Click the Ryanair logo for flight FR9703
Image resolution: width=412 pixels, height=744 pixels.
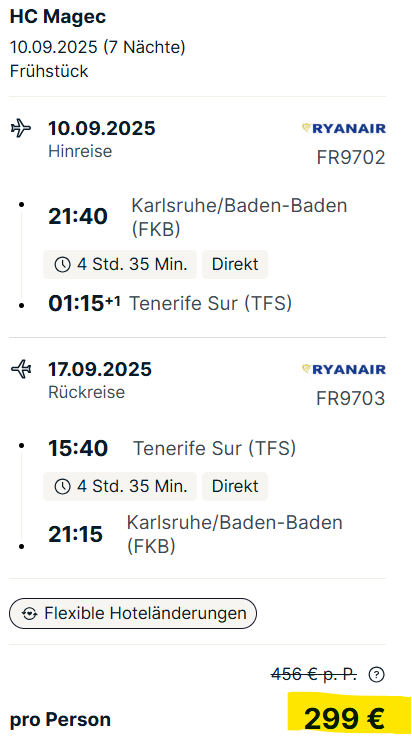(344, 369)
